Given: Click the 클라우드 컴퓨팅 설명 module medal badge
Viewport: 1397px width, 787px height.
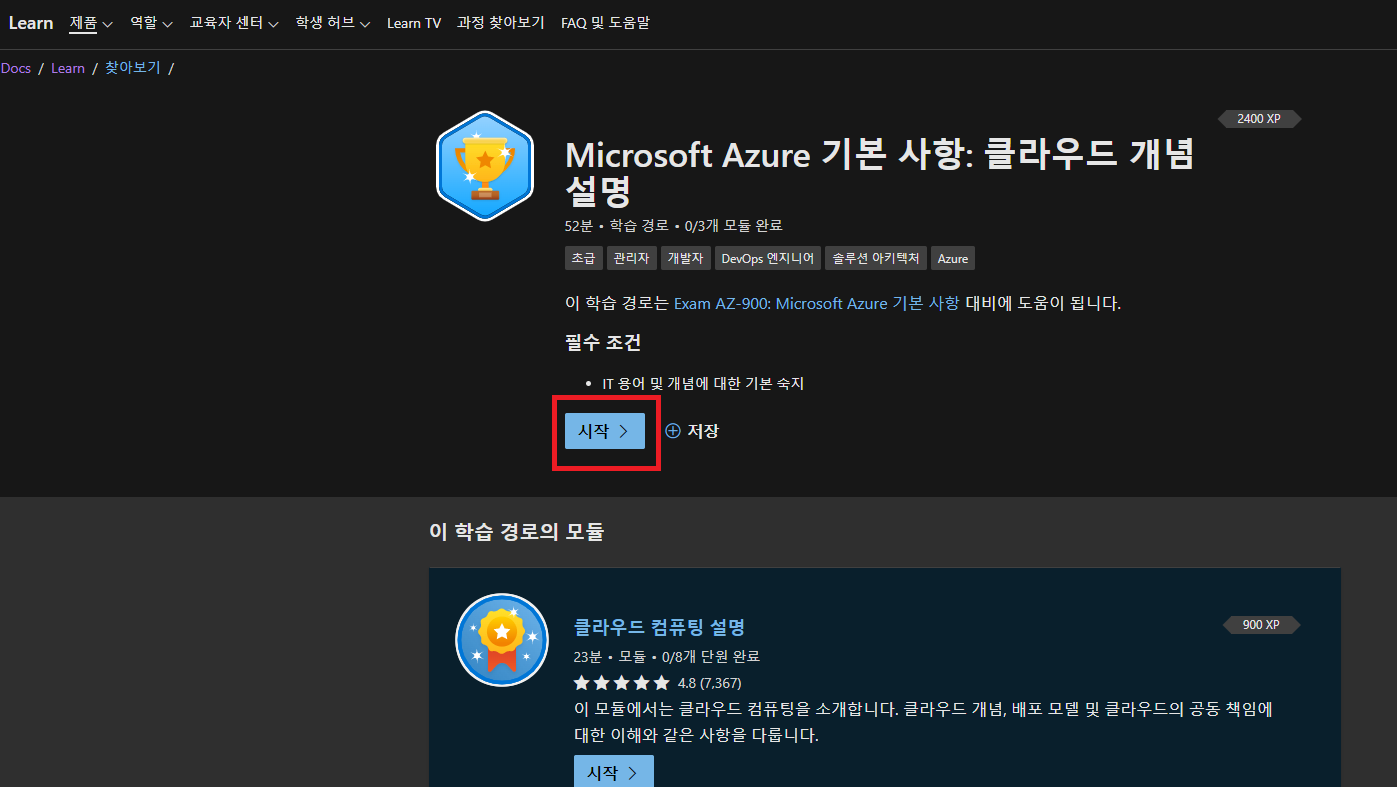Looking at the screenshot, I should [501, 640].
